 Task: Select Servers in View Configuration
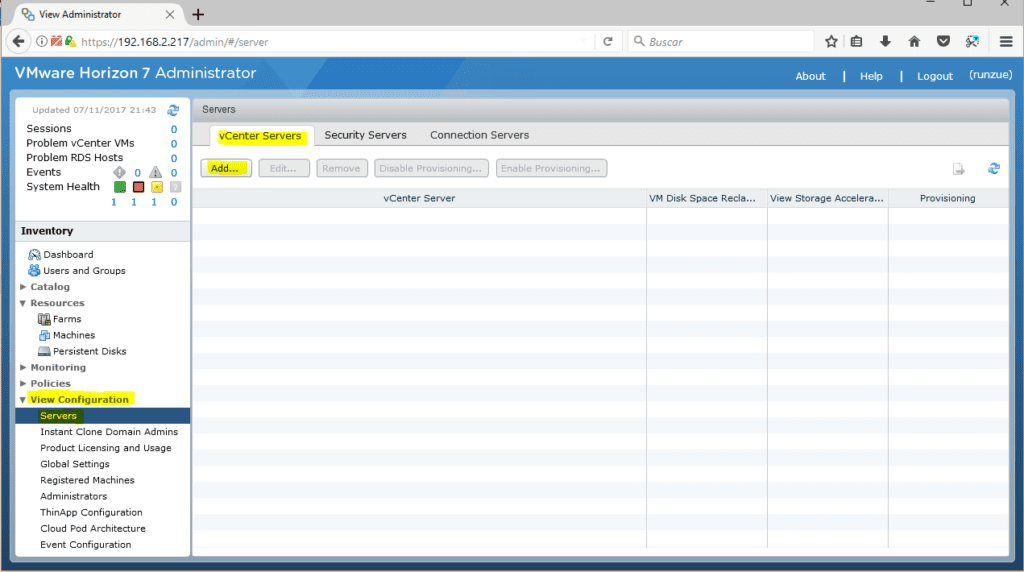pyautogui.click(x=103, y=416)
